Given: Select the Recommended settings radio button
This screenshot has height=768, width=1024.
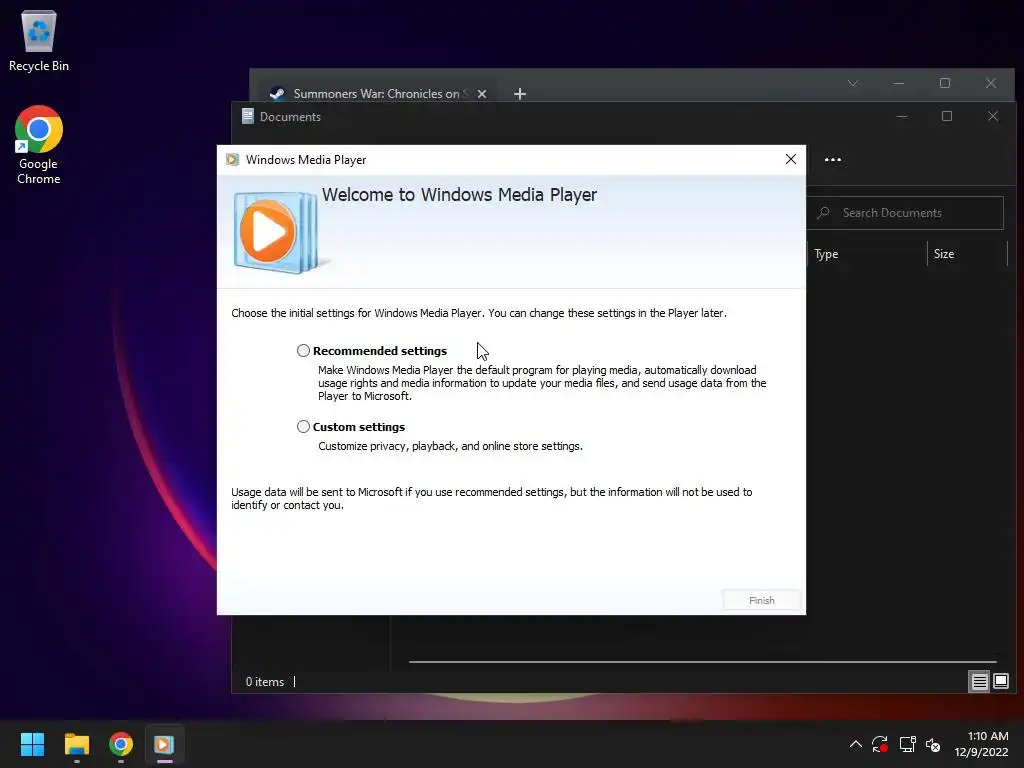Looking at the screenshot, I should coord(303,351).
